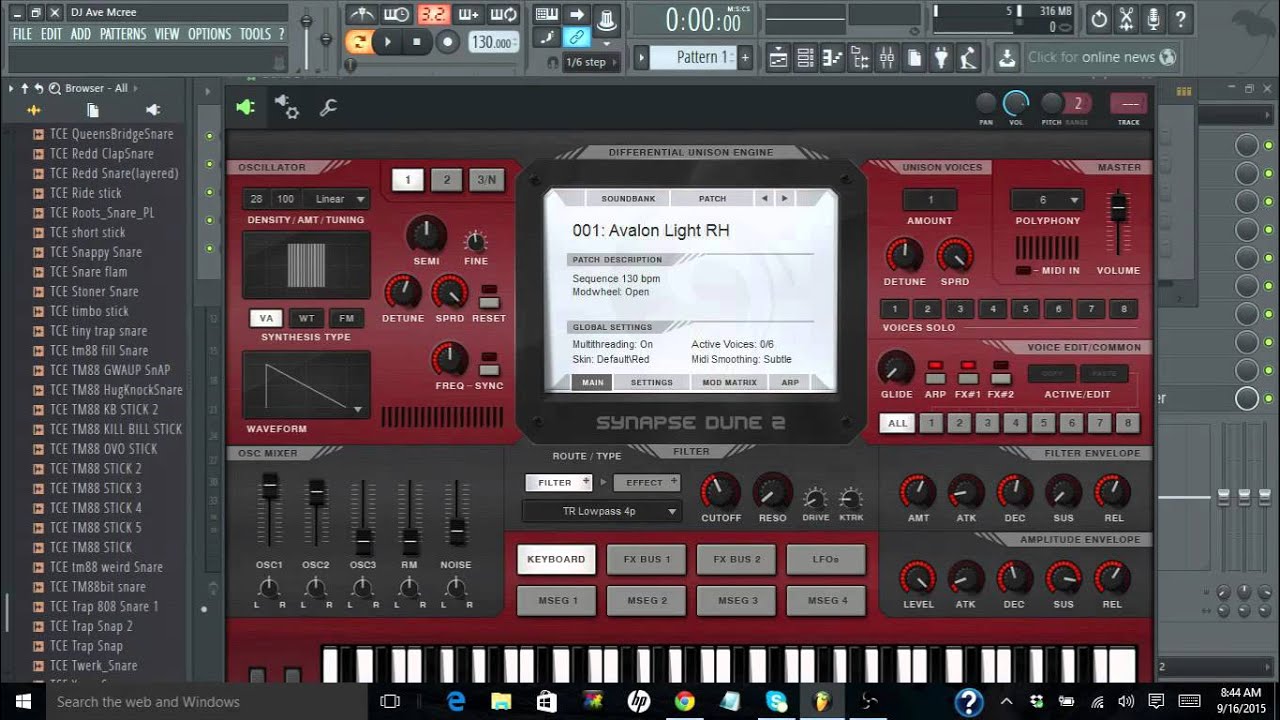Click the tempo tapper icon

pyautogui.click(x=967, y=58)
